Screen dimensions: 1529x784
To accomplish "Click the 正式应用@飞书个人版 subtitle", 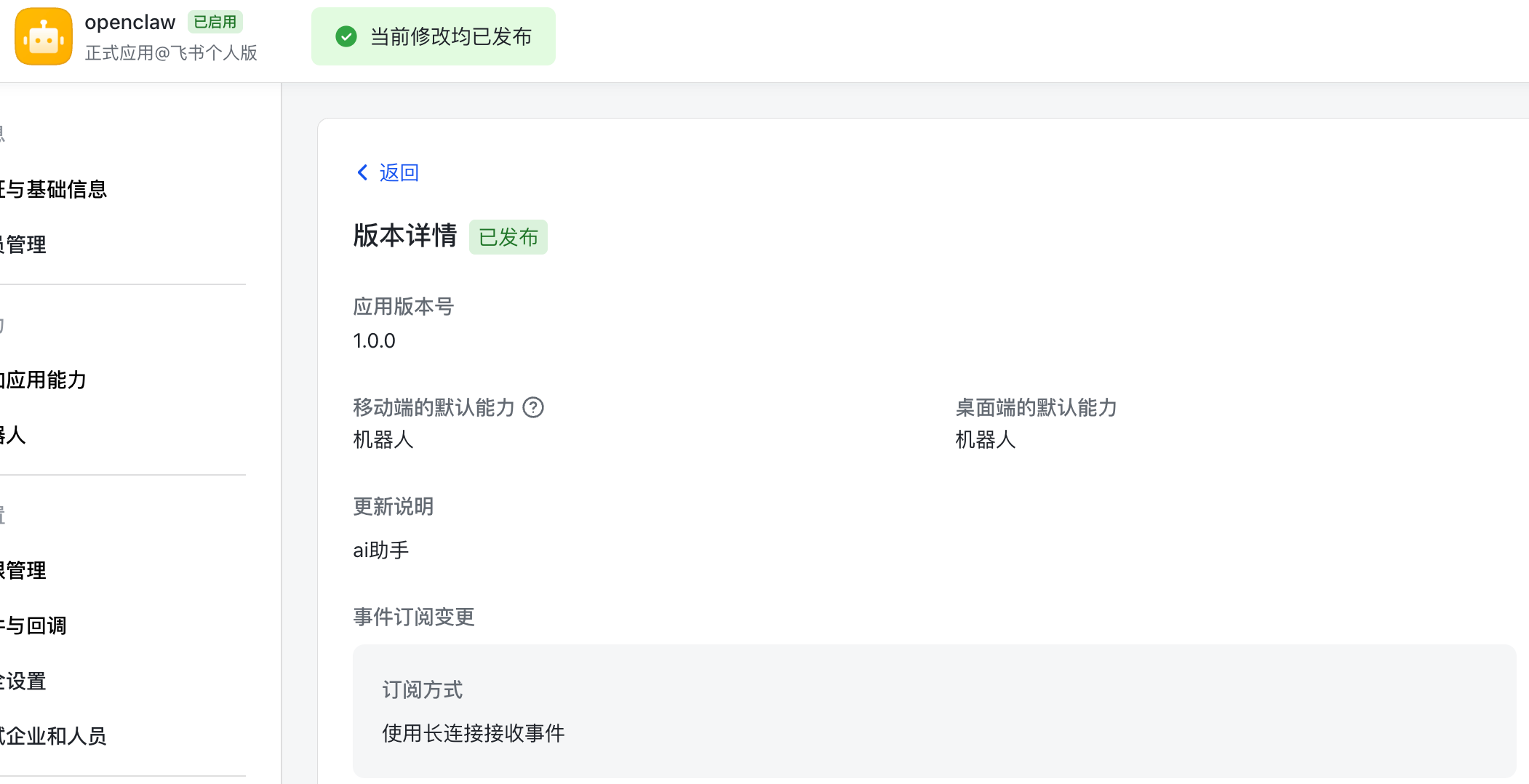I will 171,53.
